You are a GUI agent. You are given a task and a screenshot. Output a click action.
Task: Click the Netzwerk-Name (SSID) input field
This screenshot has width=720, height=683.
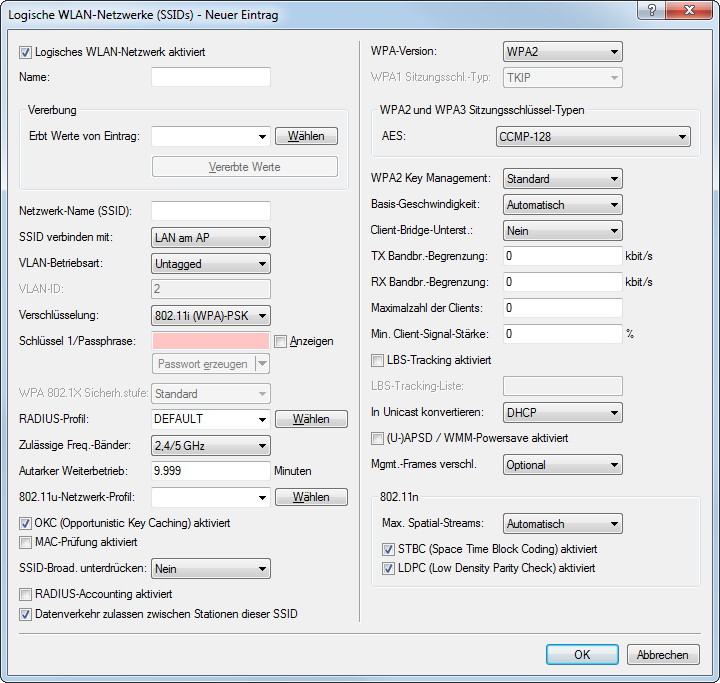point(211,211)
